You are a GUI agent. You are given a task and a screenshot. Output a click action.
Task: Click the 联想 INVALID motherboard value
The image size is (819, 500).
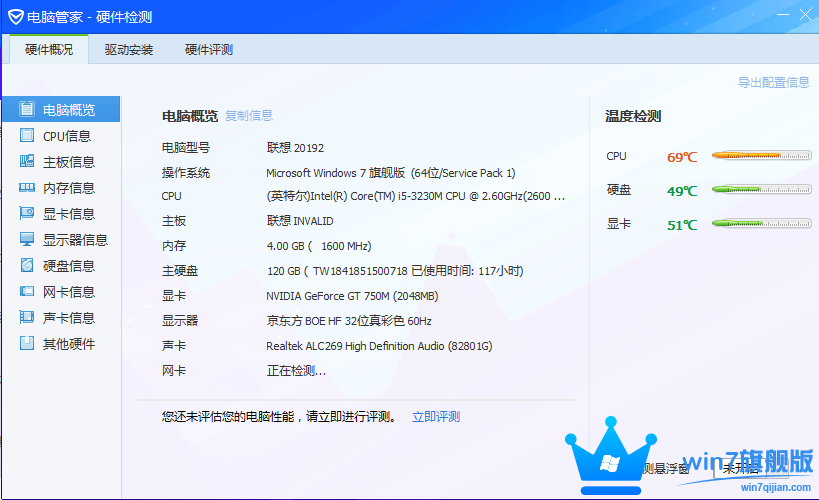pyautogui.click(x=300, y=221)
